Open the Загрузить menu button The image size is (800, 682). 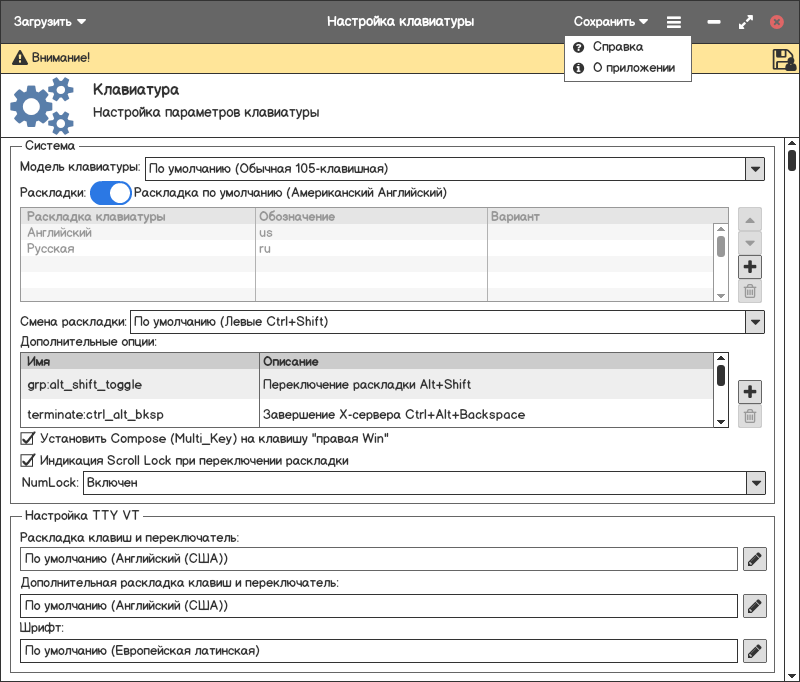pyautogui.click(x=49, y=21)
